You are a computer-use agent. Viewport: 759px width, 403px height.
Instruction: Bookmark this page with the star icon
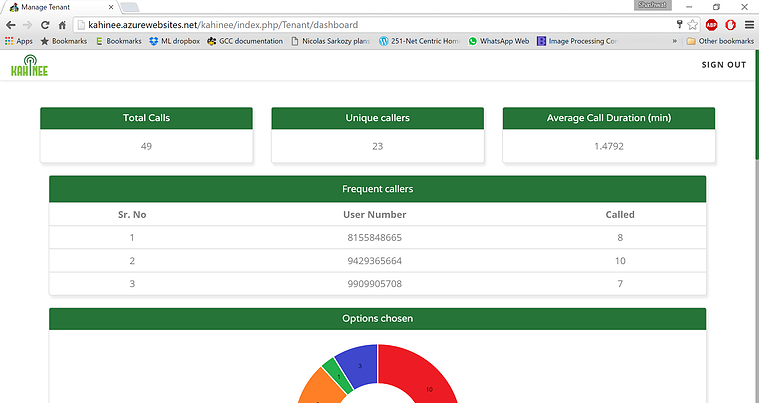click(693, 25)
